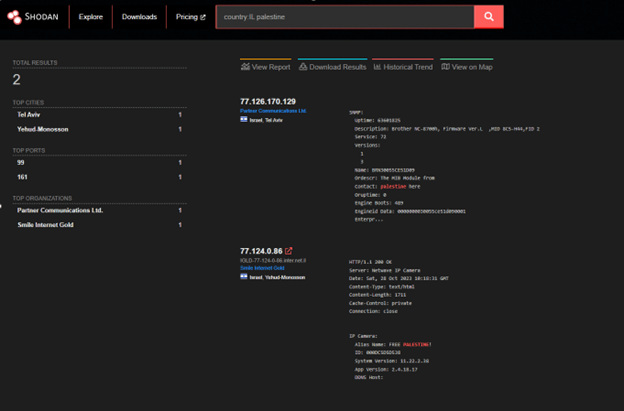The height and width of the screenshot is (411, 624).
Task: Go to Downloads in top navigation
Action: 139,17
